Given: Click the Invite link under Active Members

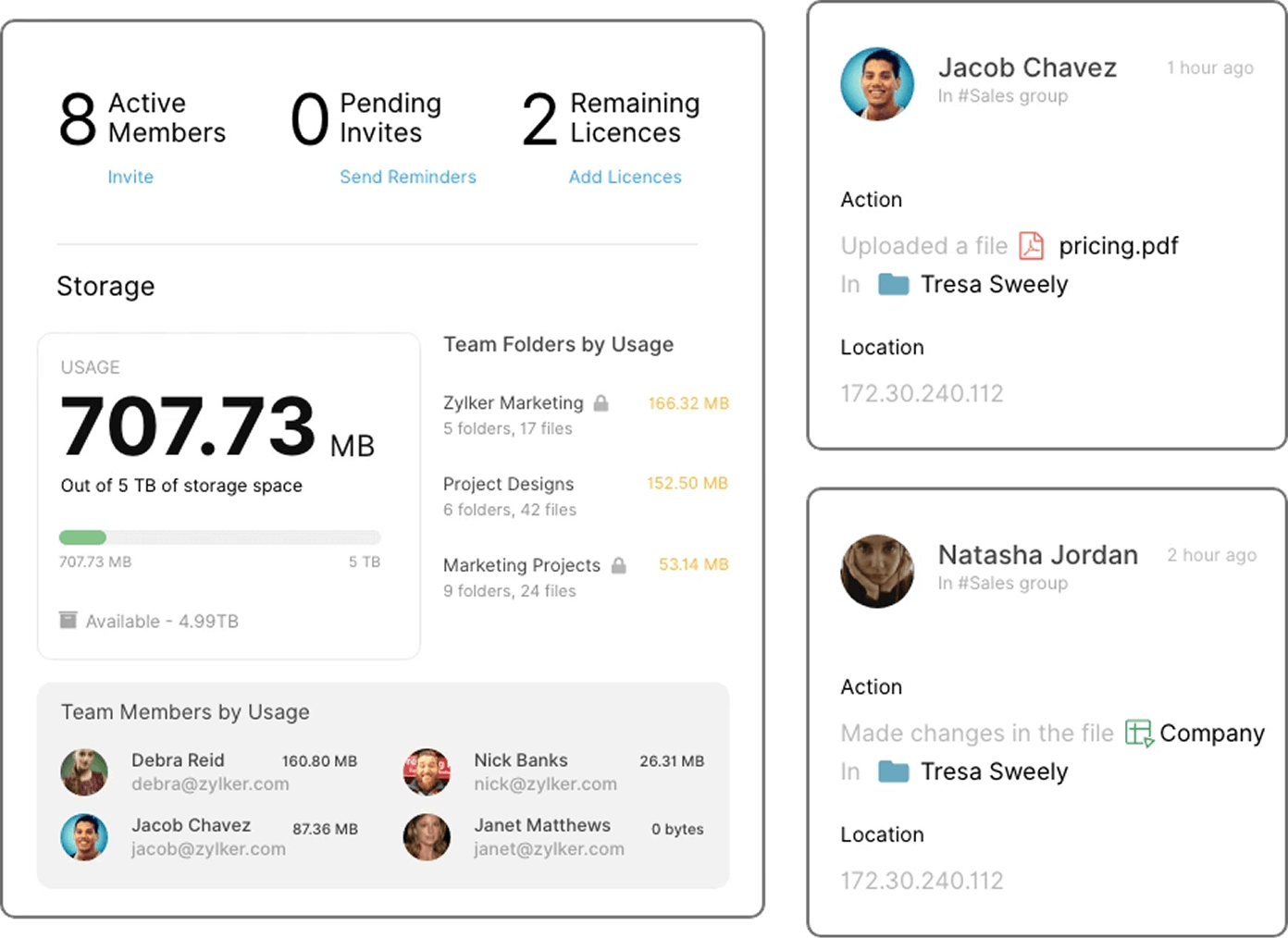Looking at the screenshot, I should [130, 177].
